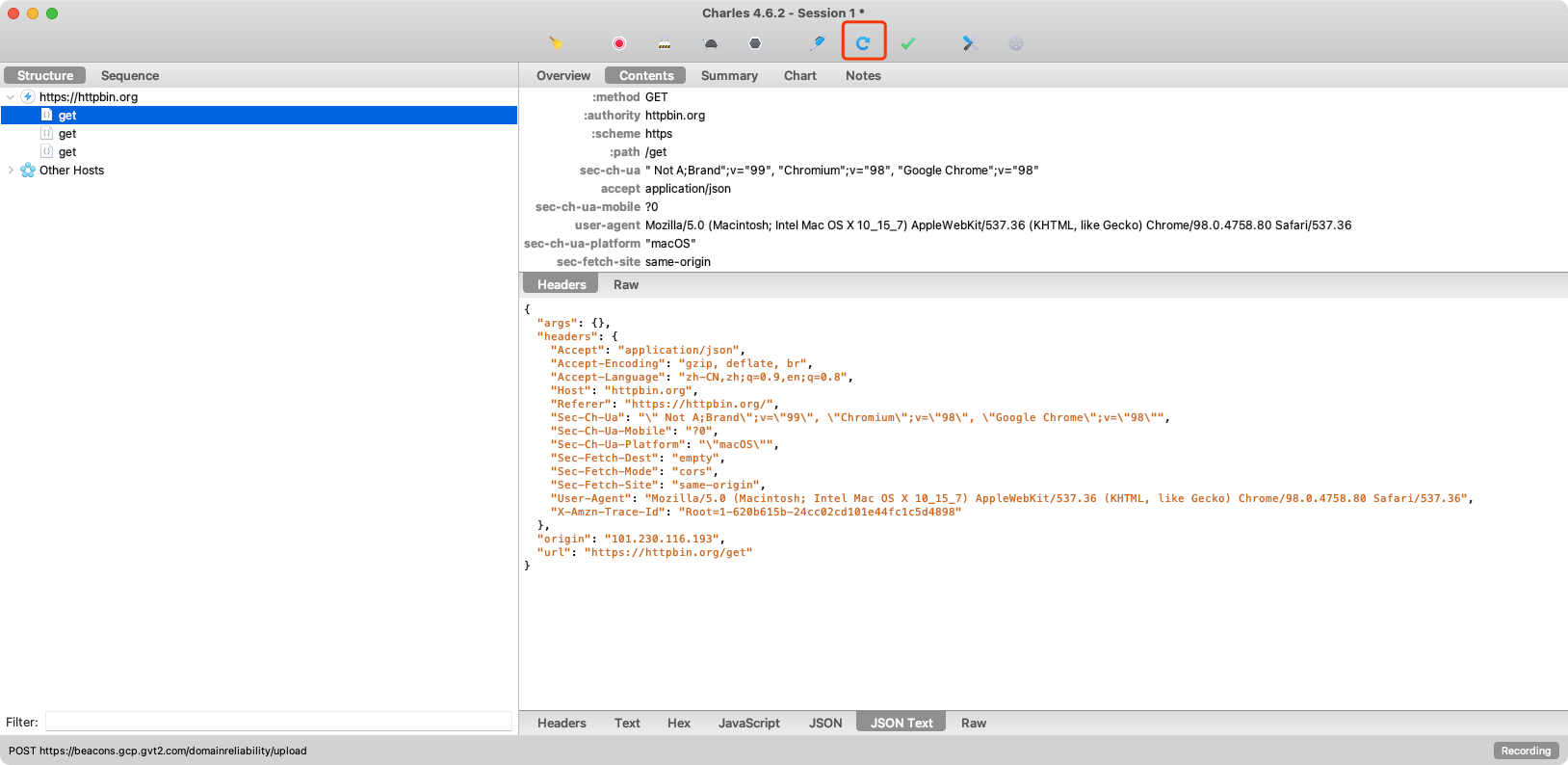Click the sec-ch-ua-mobile ?0 row

pyautogui.click(x=1043, y=206)
